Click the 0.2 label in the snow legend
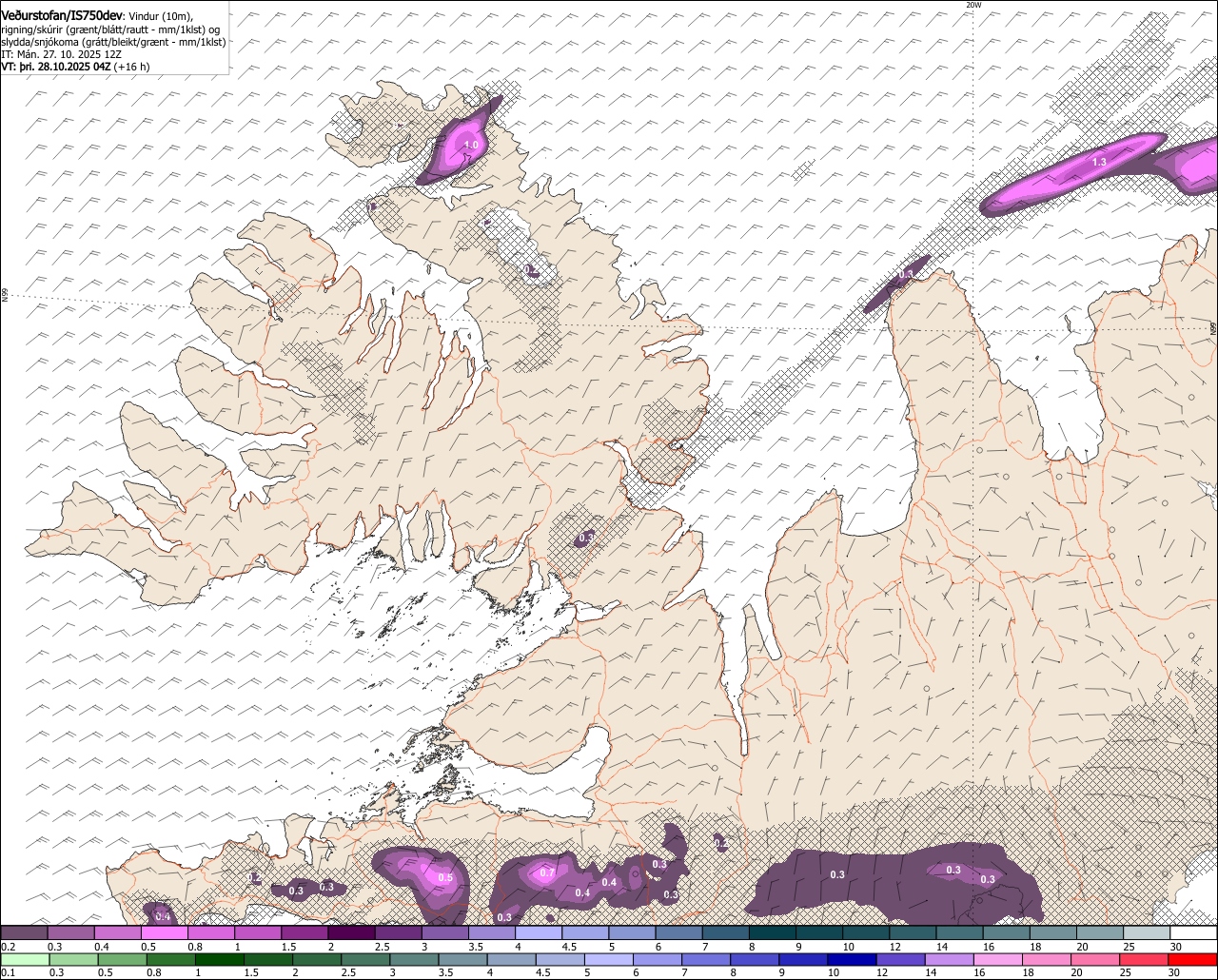Image resolution: width=1218 pixels, height=980 pixels. pos(9,947)
